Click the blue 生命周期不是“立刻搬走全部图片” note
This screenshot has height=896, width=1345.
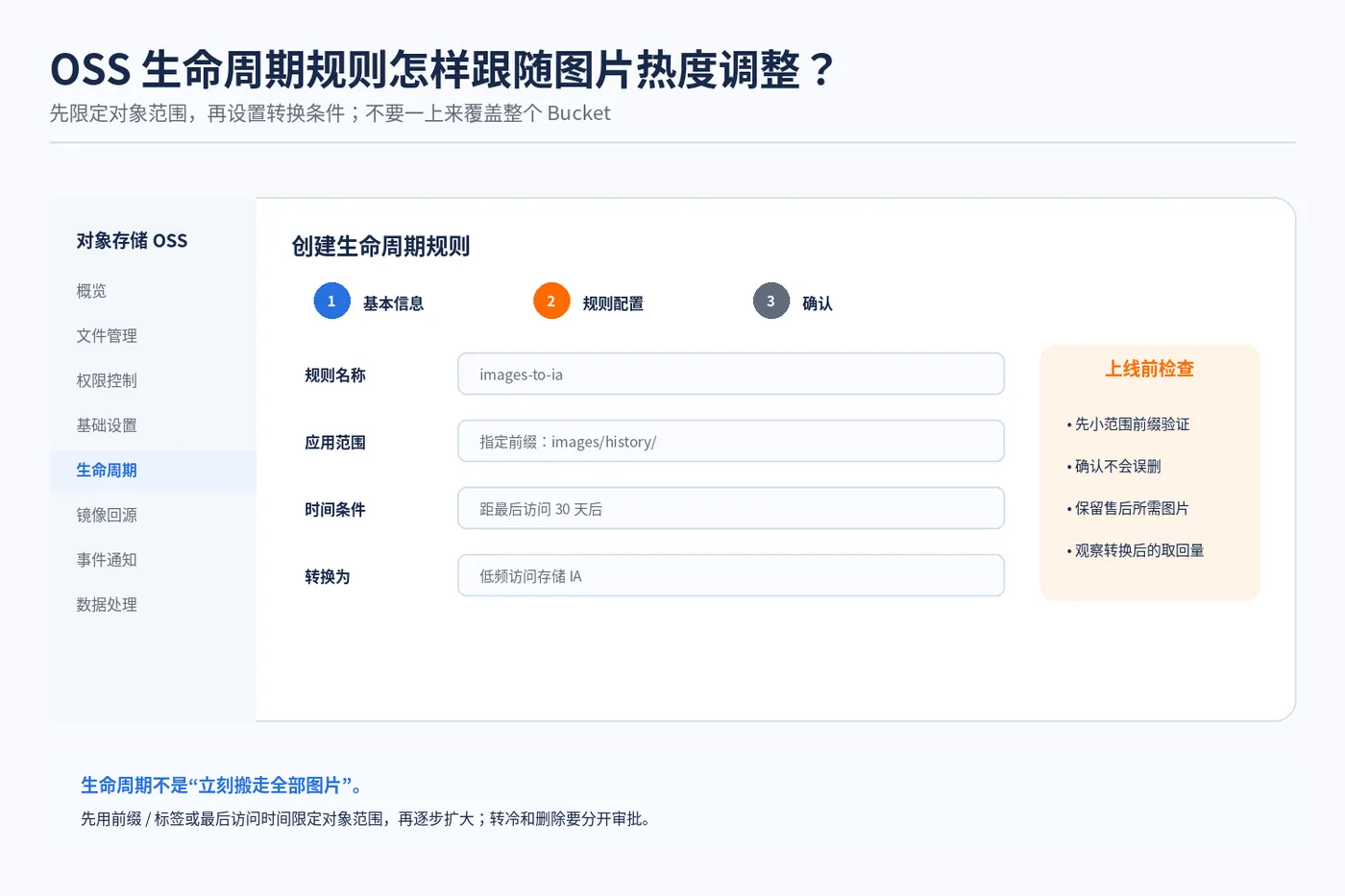point(222,786)
